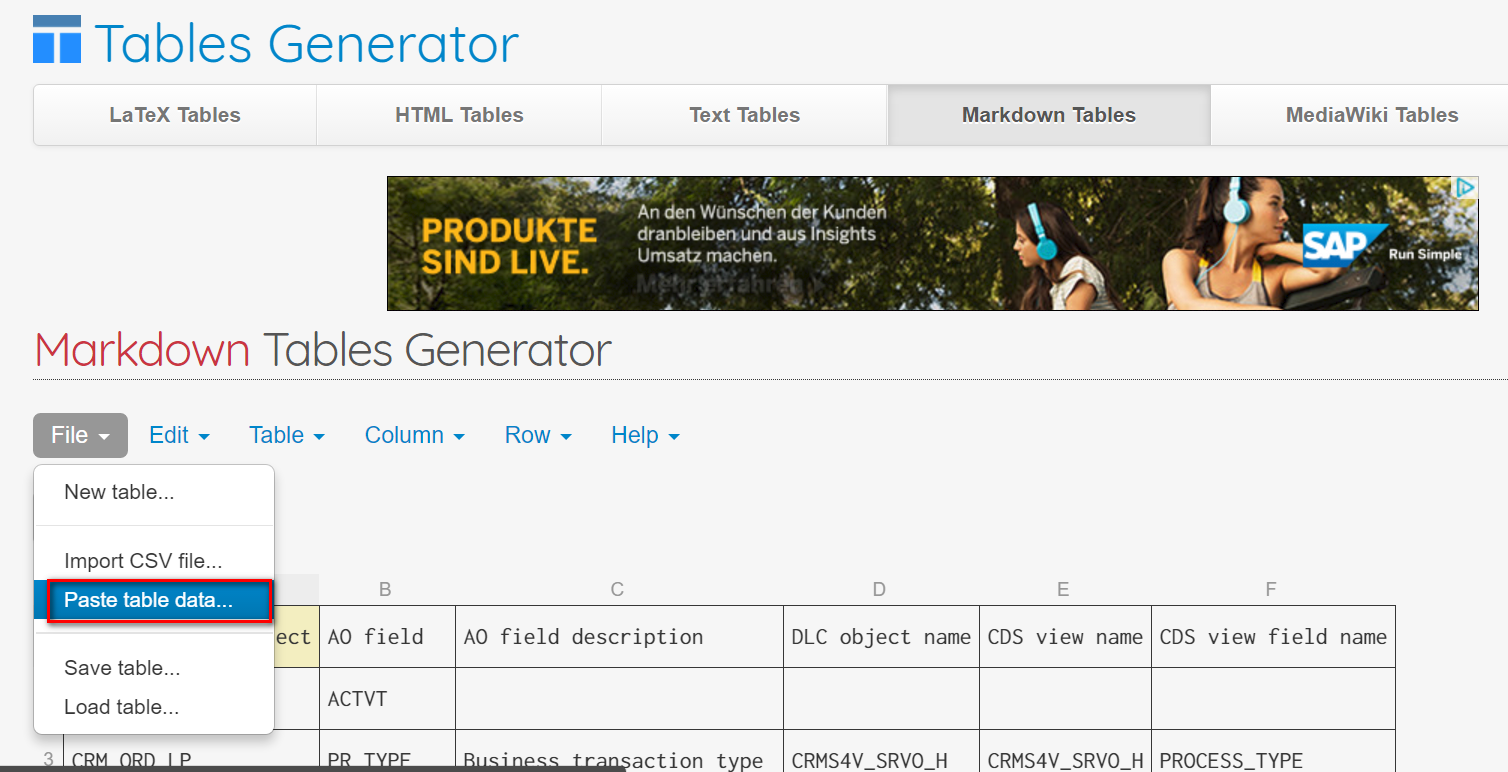This screenshot has width=1508, height=772.
Task: Select row 3 header number
Action: (x=48, y=759)
